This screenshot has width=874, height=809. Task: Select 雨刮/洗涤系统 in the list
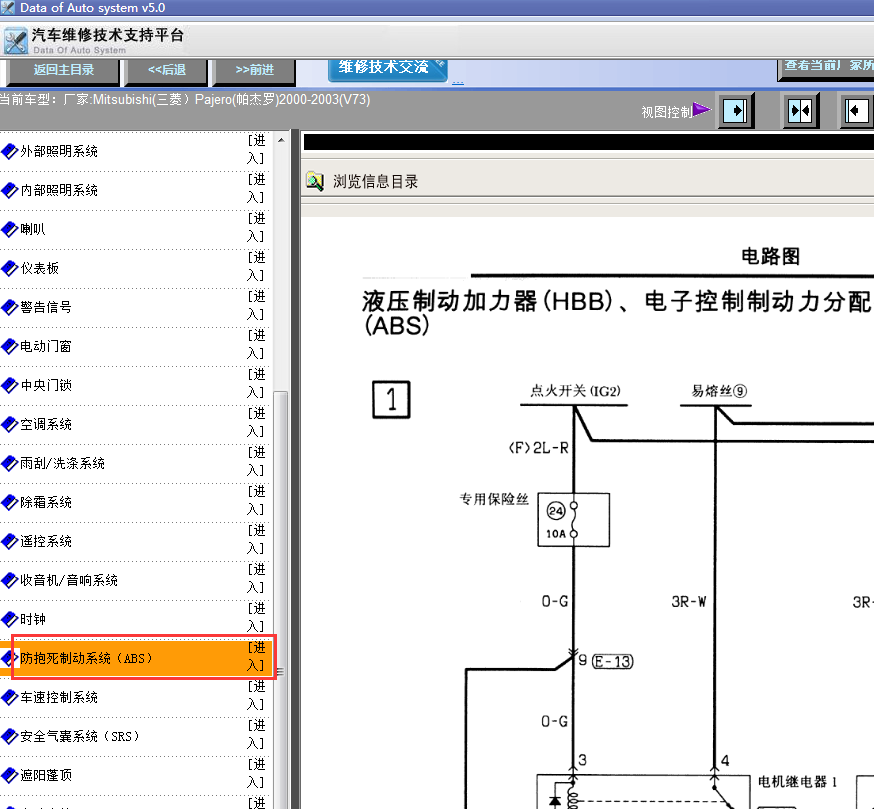pos(62,463)
